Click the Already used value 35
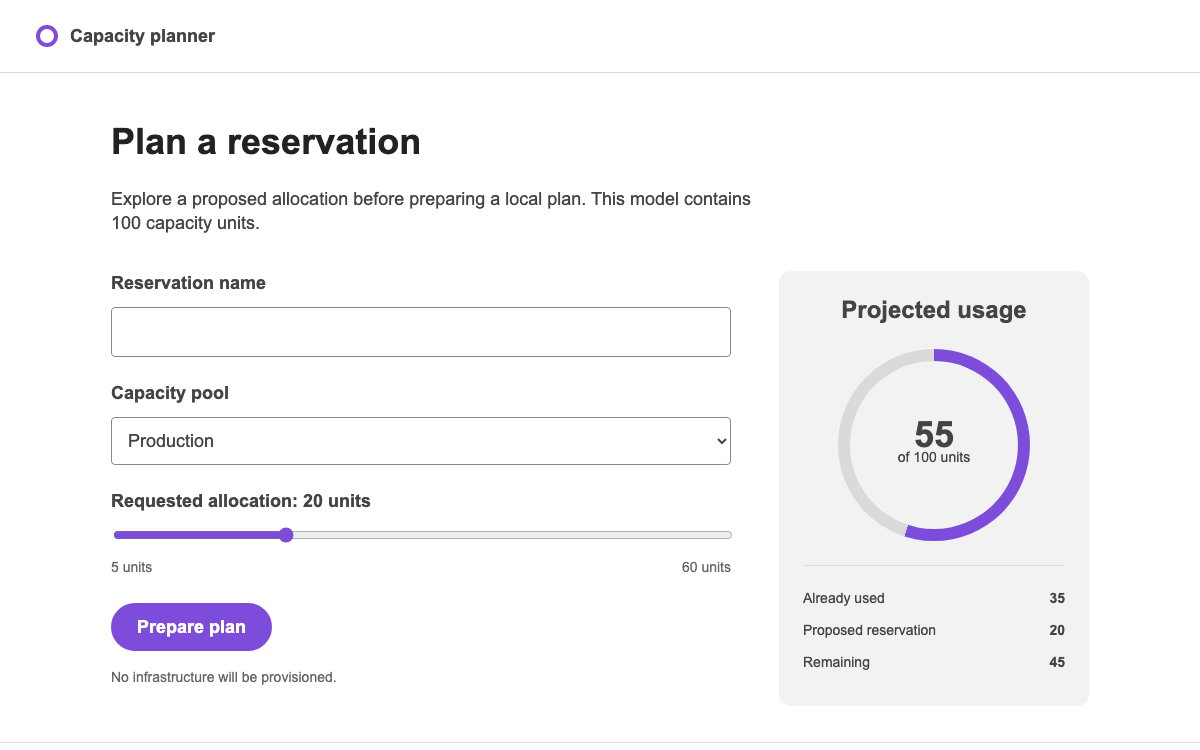The height and width of the screenshot is (750, 1200). 1057,598
